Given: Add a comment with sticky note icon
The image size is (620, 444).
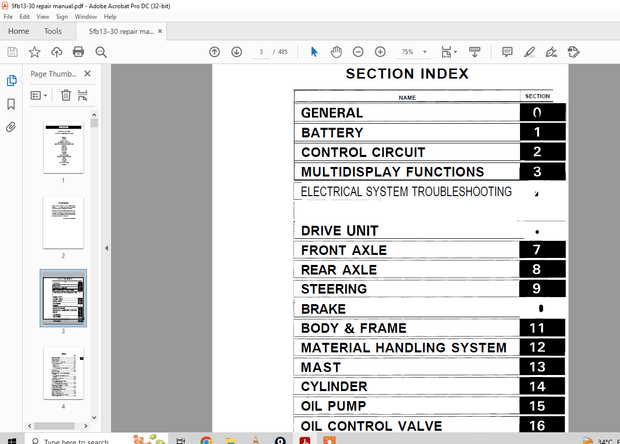Looking at the screenshot, I should tap(507, 52).
